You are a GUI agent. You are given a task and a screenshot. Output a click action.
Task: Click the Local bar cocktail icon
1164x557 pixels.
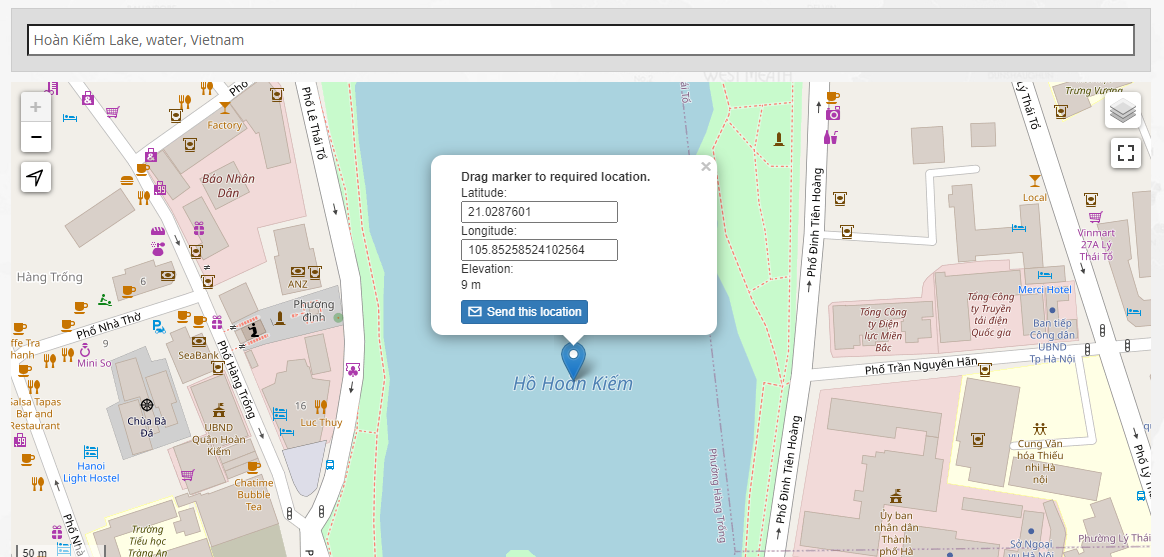1035,180
